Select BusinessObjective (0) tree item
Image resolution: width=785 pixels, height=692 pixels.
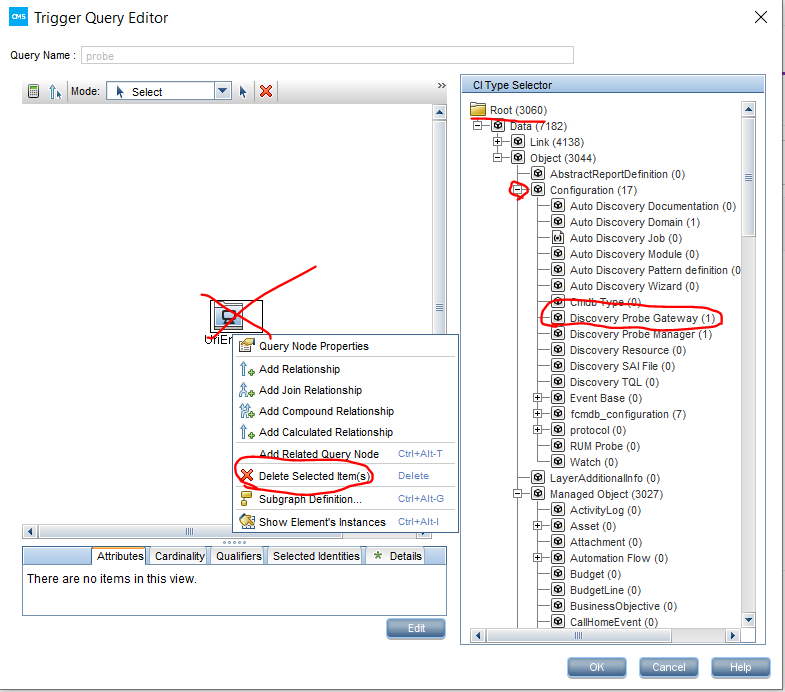click(x=623, y=606)
